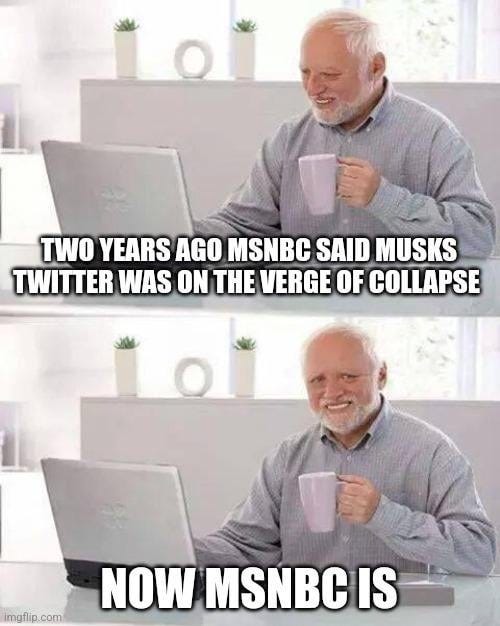Click the white ring ornament in top panel
500x626 pixels.
tap(193, 59)
